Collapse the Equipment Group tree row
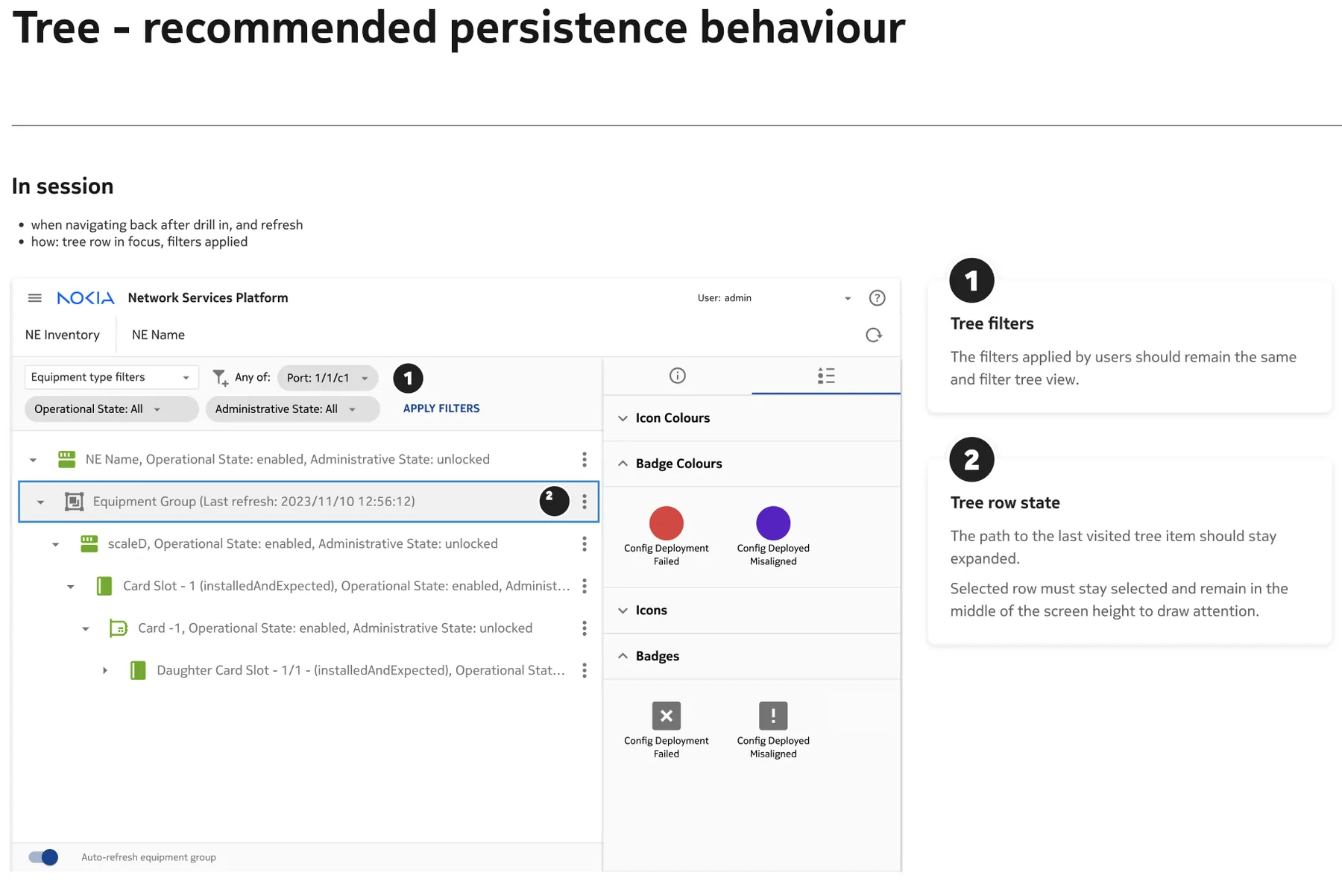Image resolution: width=1342 pixels, height=896 pixels. (x=40, y=502)
